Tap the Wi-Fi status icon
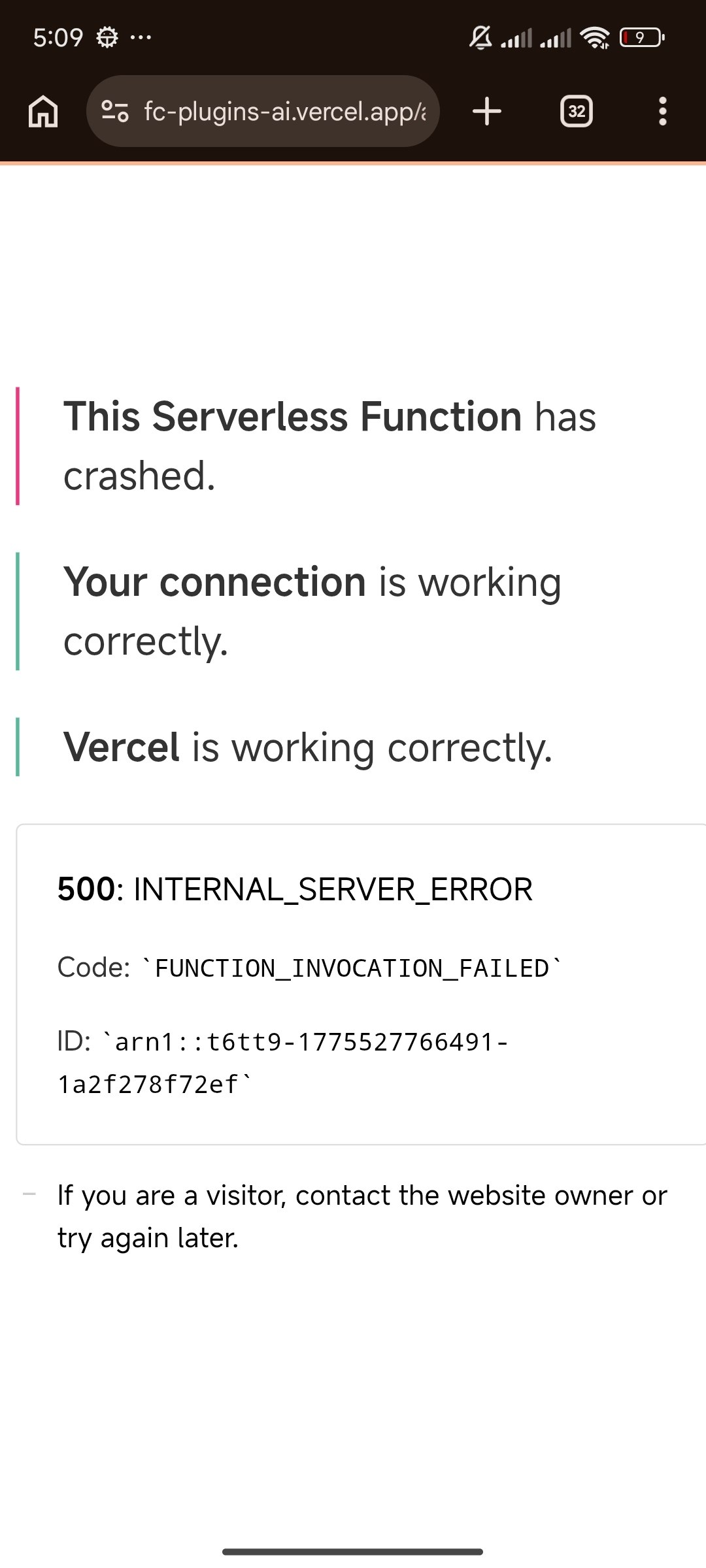The width and height of the screenshot is (706, 1568). pyautogui.click(x=595, y=38)
